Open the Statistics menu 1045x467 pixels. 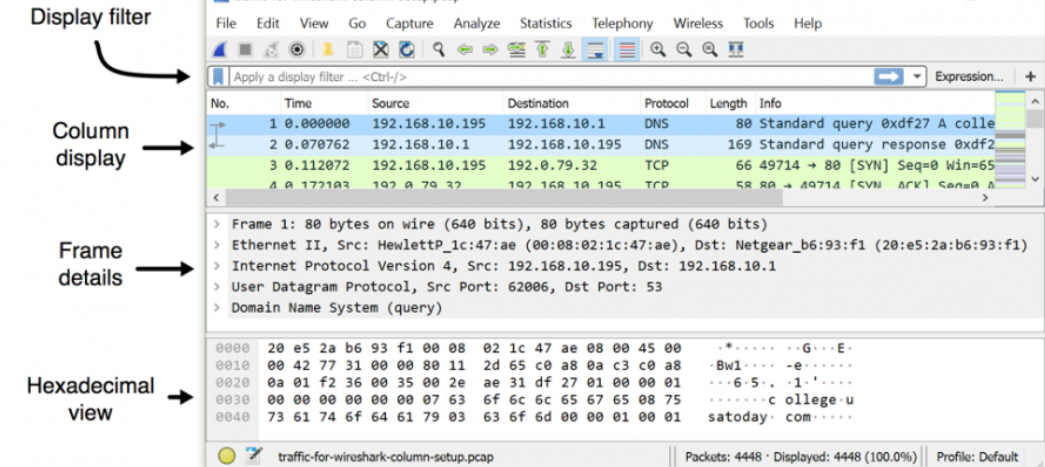[546, 23]
